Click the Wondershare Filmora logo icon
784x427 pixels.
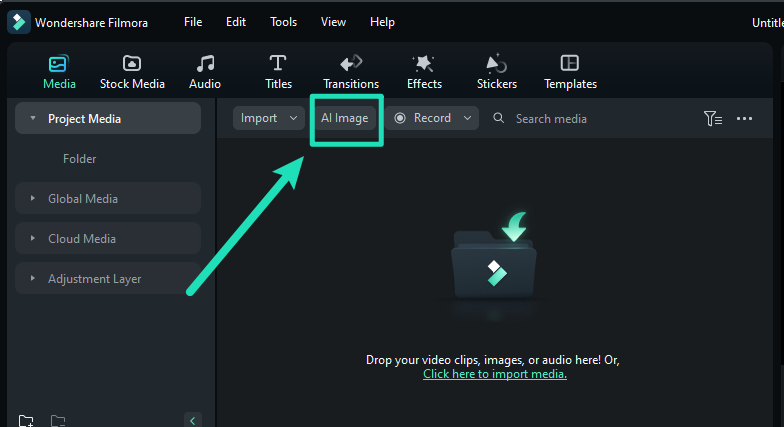tap(19, 22)
